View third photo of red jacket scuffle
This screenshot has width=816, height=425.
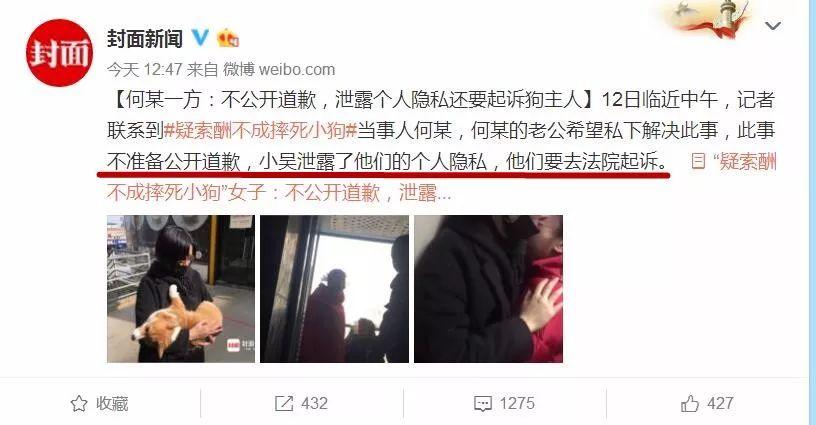[x=488, y=289]
